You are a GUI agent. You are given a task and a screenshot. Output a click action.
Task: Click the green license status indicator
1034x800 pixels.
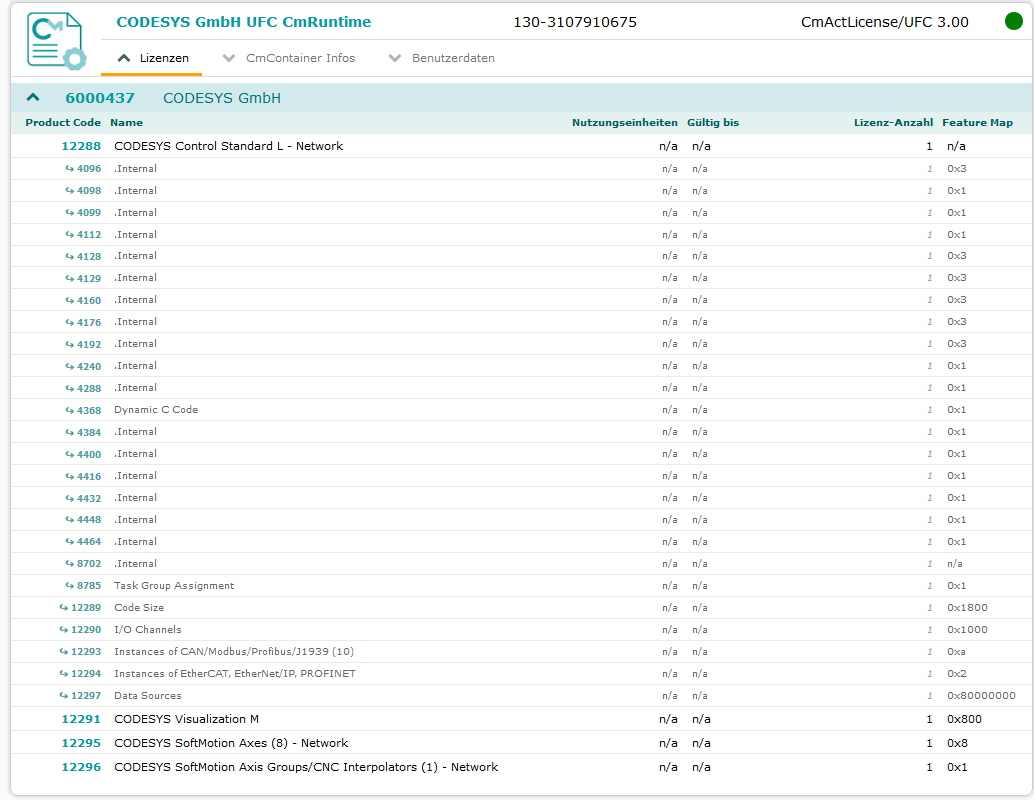pyautogui.click(x=1013, y=21)
